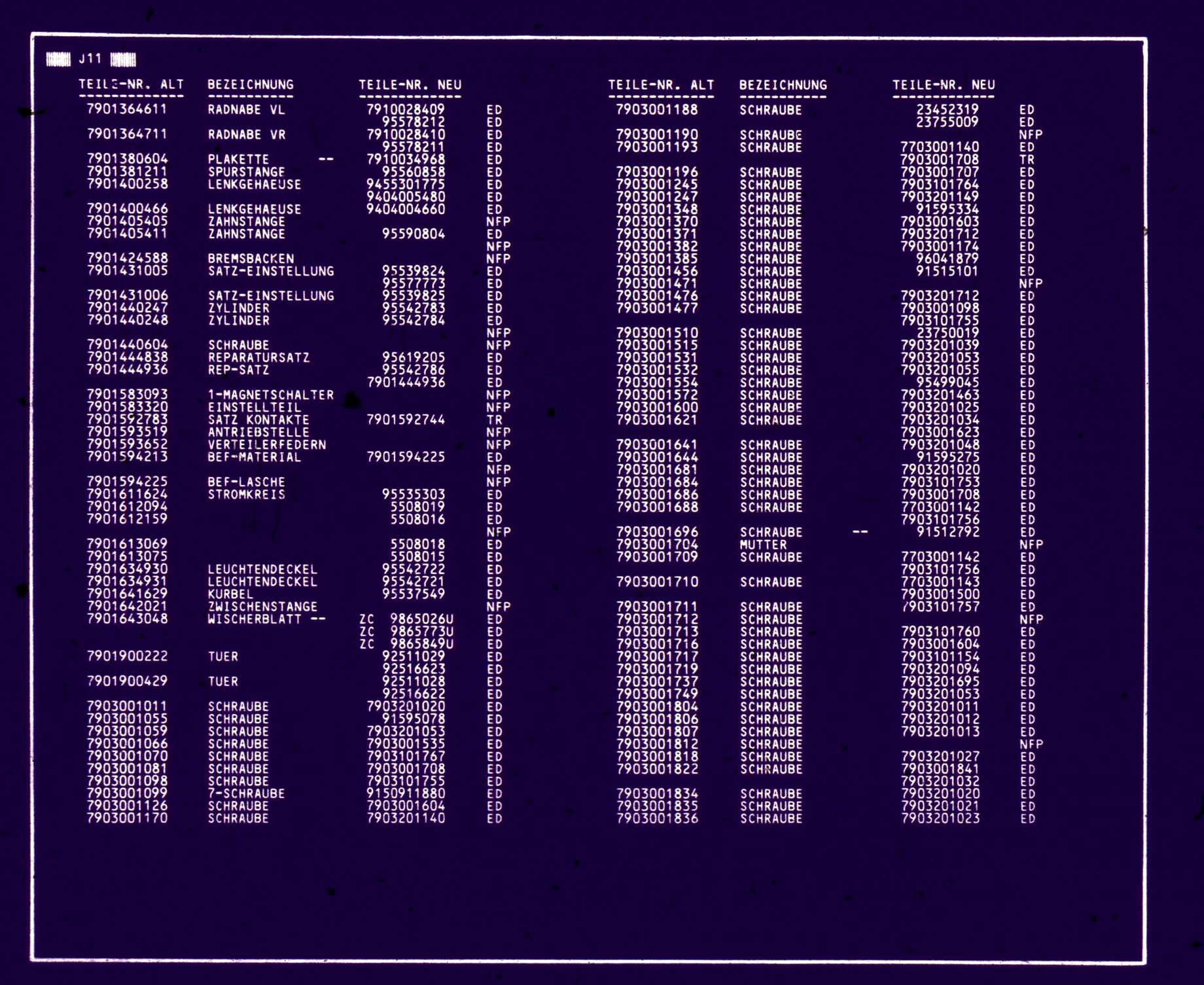This screenshot has width=1204, height=985.
Task: Click new part number 5508015
Action: pos(417,556)
